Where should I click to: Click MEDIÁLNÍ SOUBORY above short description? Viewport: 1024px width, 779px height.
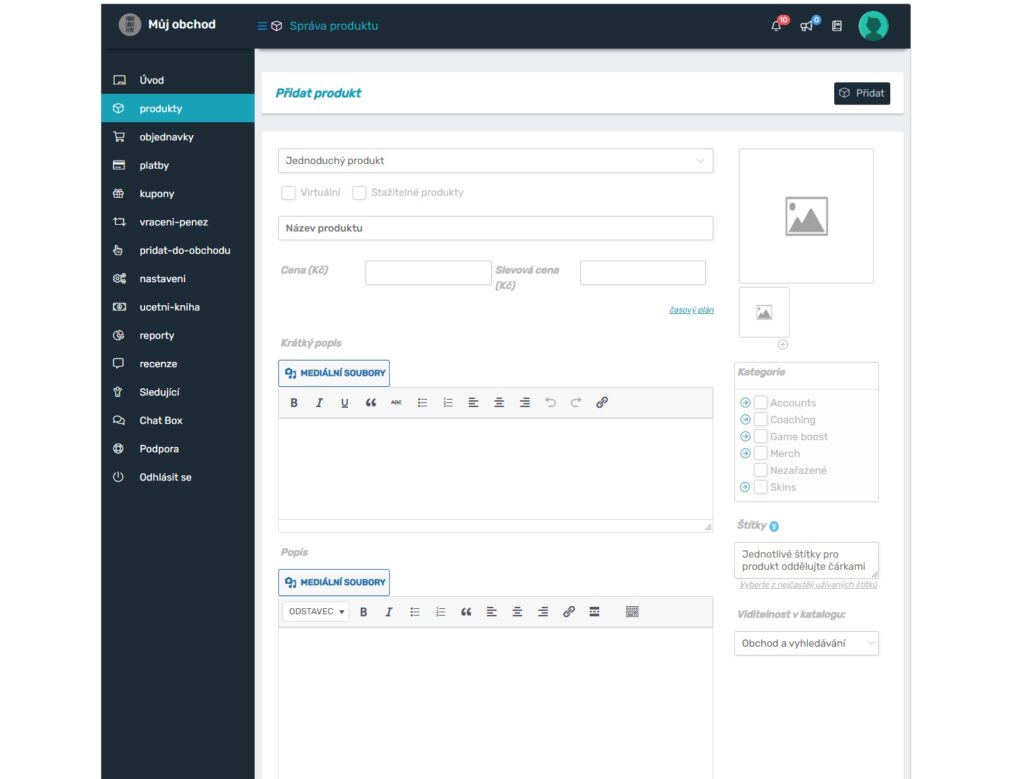point(334,374)
